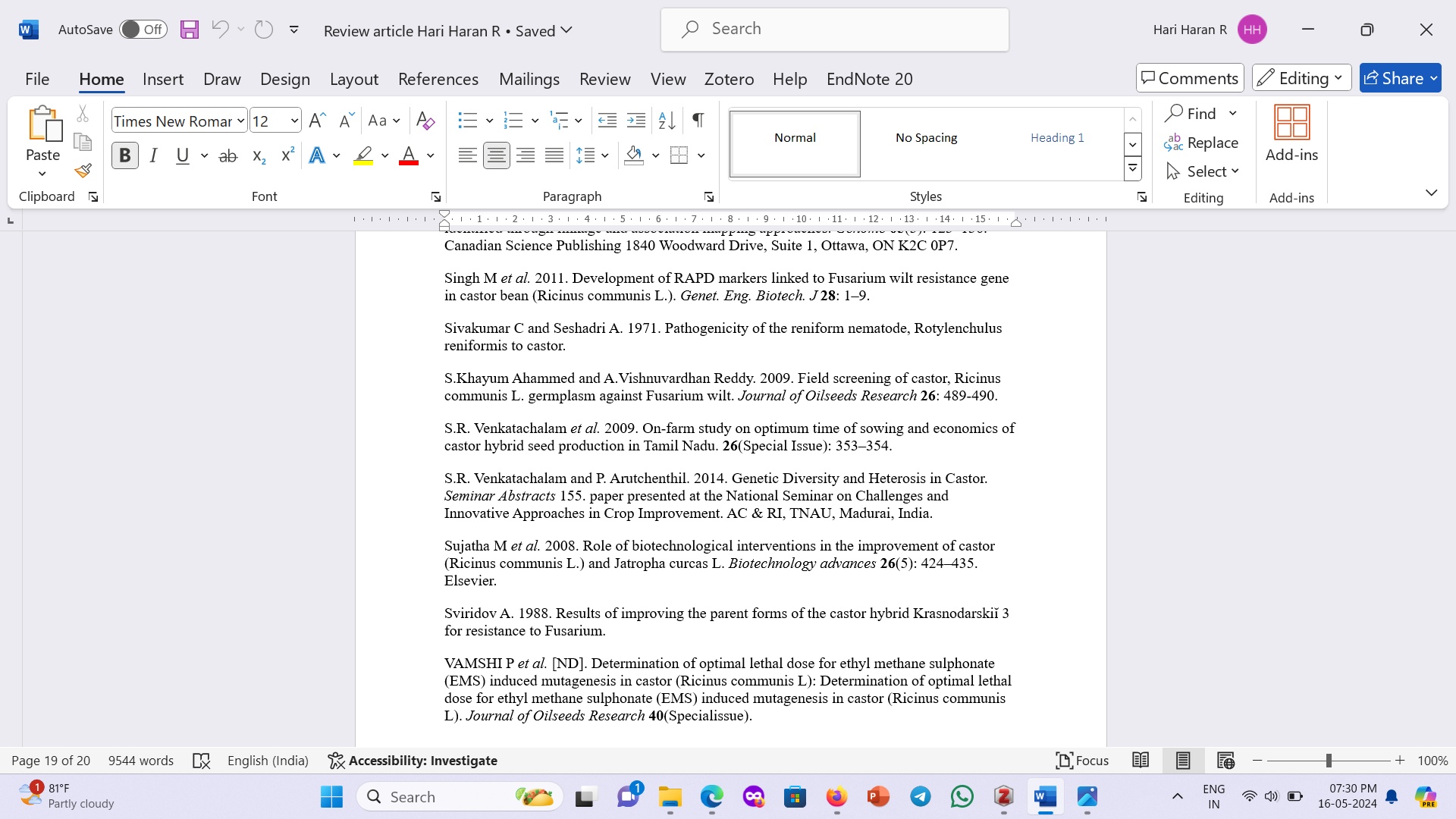Click the Comments button
Image resolution: width=1456 pixels, height=819 pixels.
click(1189, 78)
